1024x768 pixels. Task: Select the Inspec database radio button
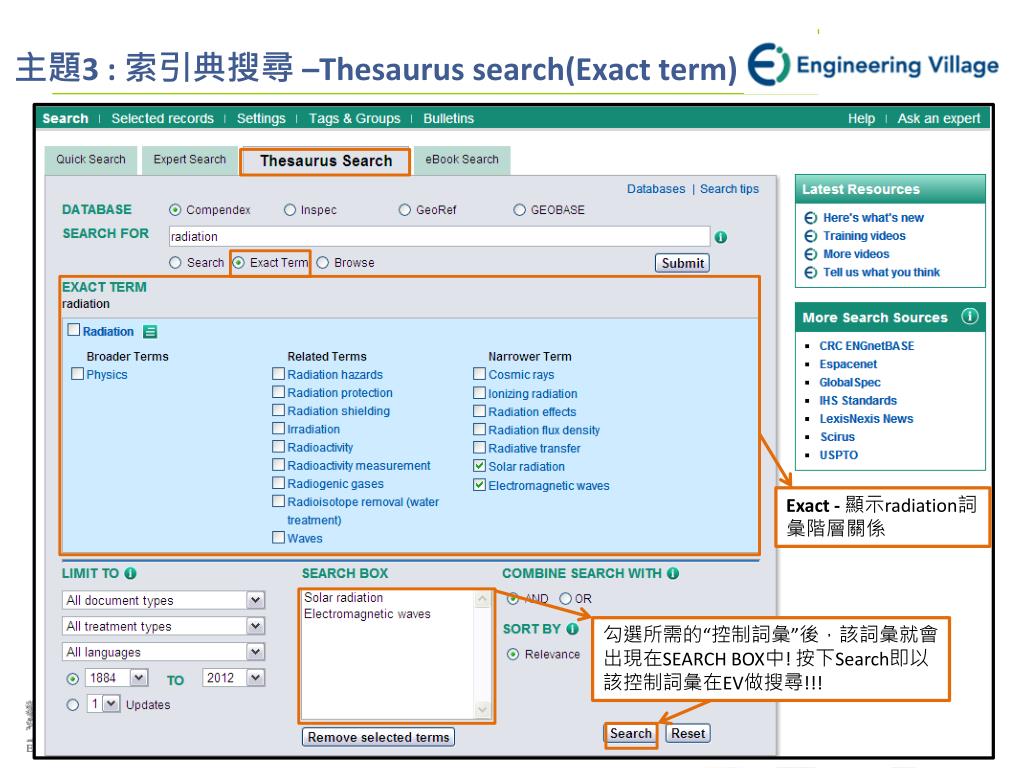(290, 210)
